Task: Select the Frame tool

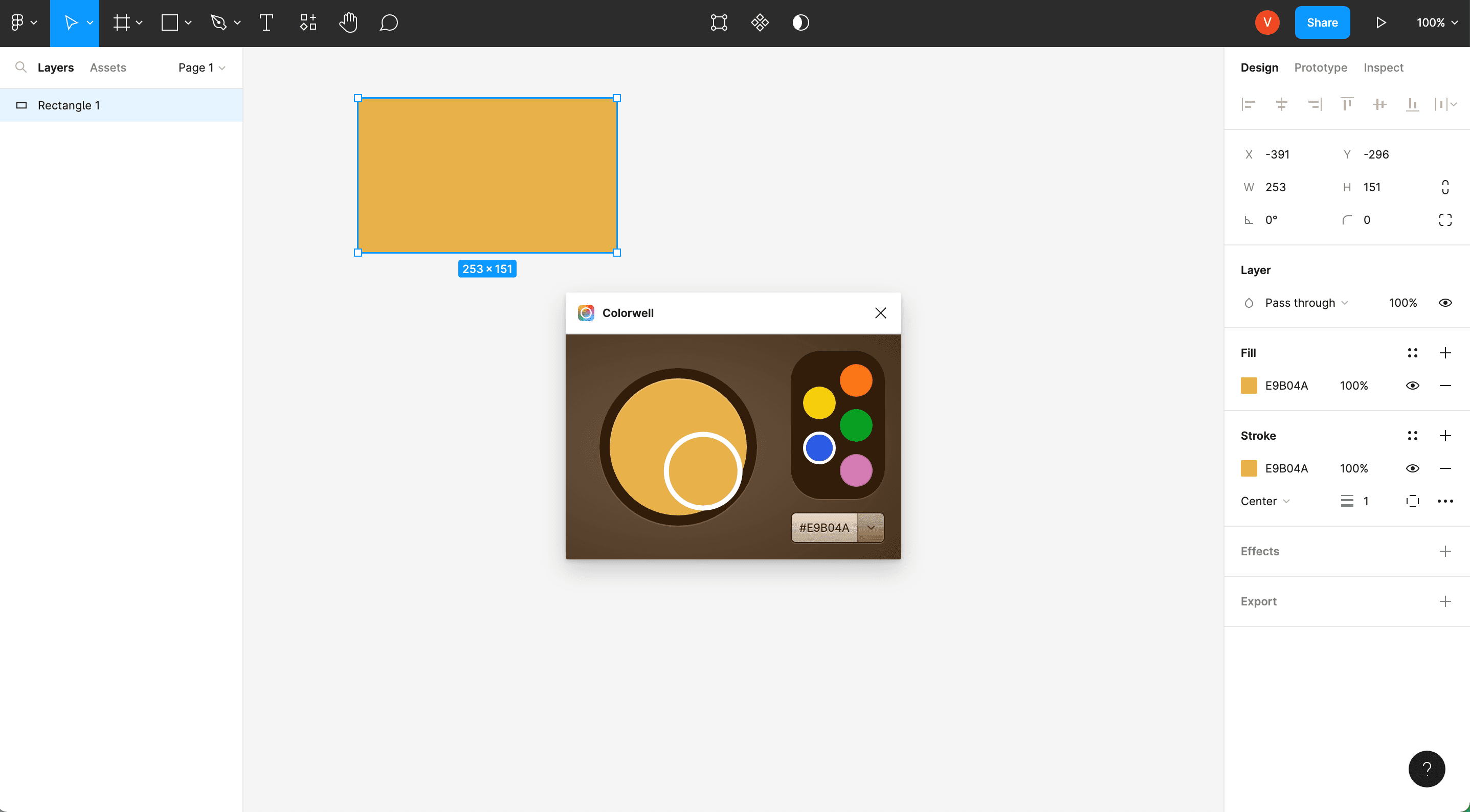Action: pyautogui.click(x=122, y=23)
